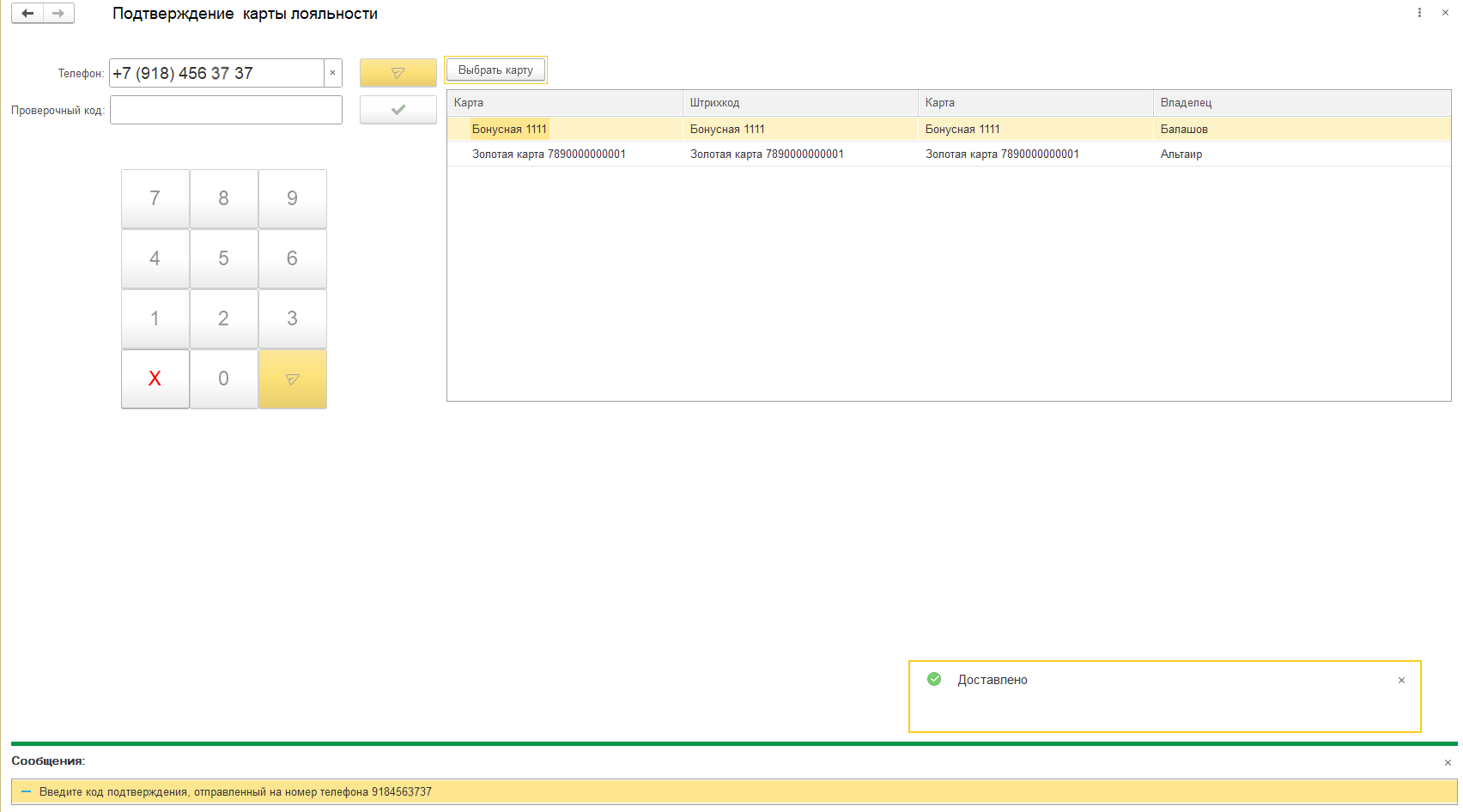This screenshot has height=812, width=1463.
Task: Confirm verification code with checkmark button
Action: [398, 110]
